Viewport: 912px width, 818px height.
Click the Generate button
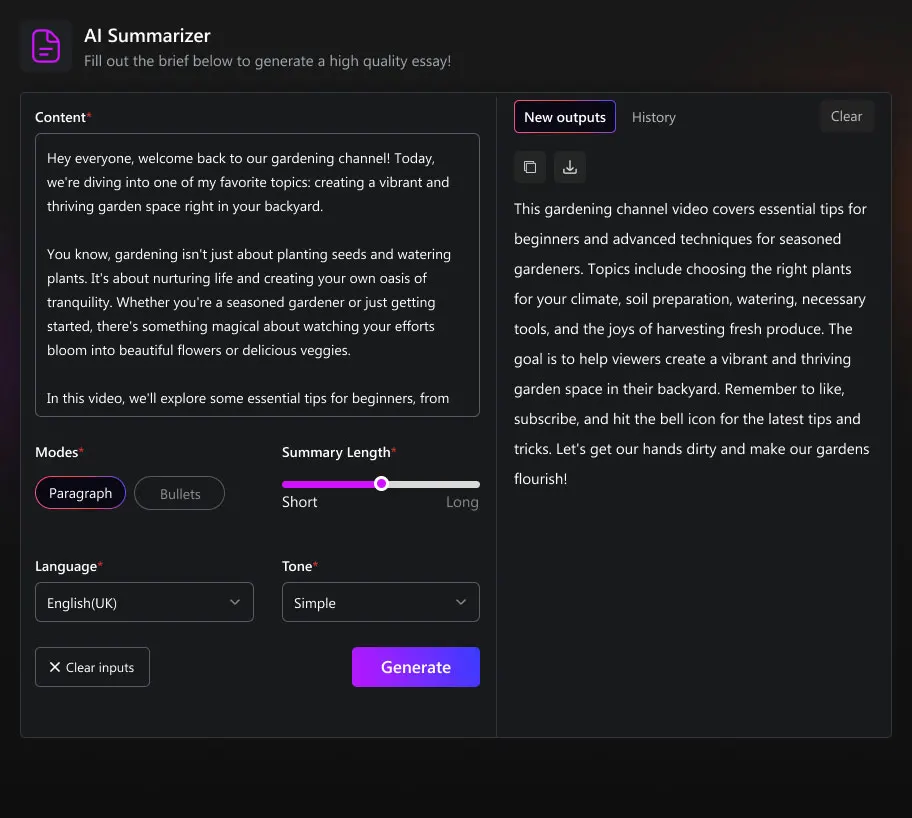coord(416,667)
